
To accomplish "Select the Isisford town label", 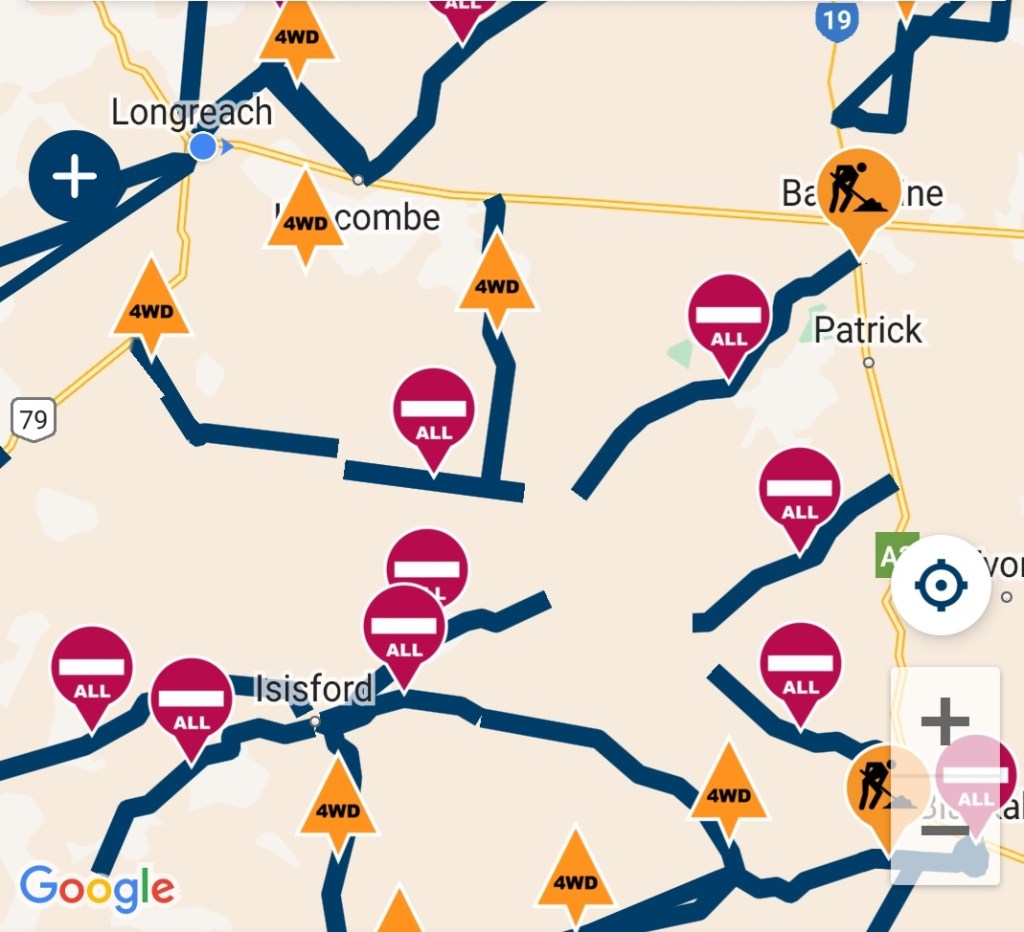I will pyautogui.click(x=314, y=688).
